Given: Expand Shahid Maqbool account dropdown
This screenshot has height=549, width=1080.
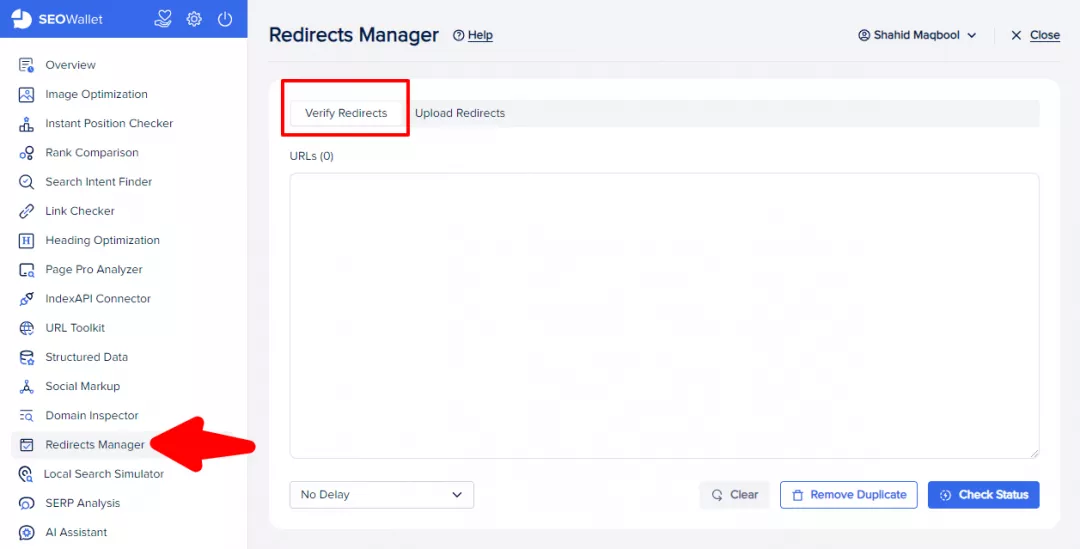Looking at the screenshot, I should tap(917, 35).
